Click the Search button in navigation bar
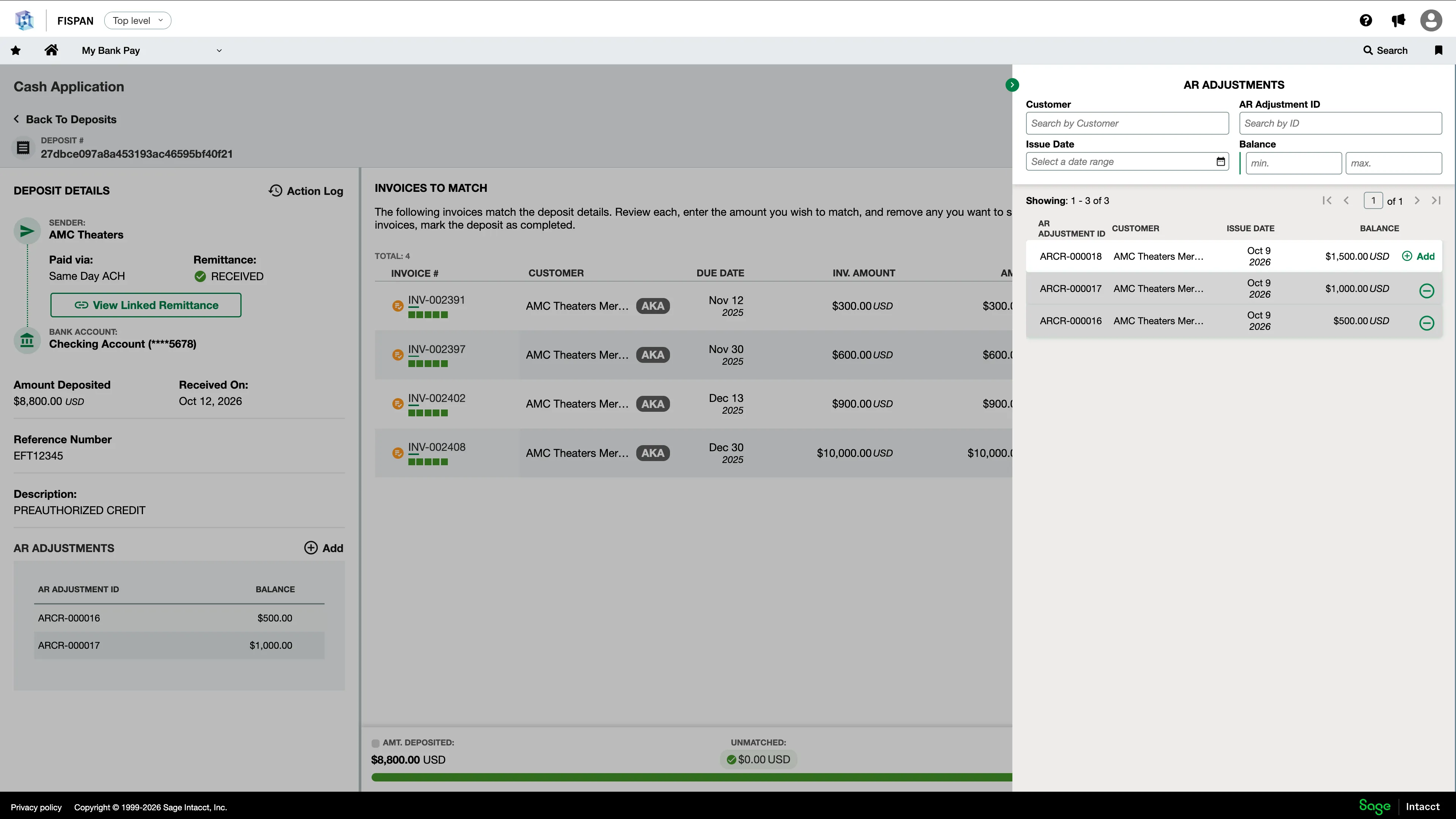Image resolution: width=1456 pixels, height=819 pixels. coord(1385,50)
